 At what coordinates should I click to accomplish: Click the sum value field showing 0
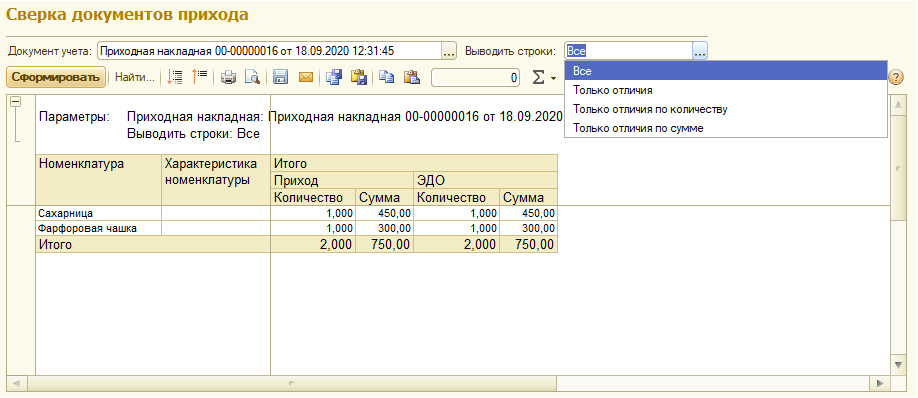pyautogui.click(x=475, y=77)
